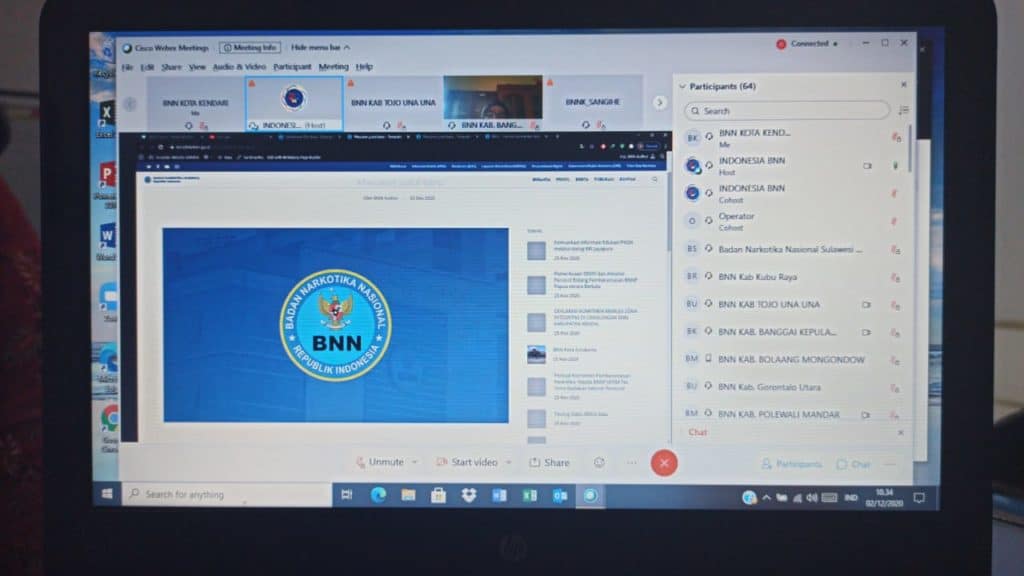The width and height of the screenshot is (1024, 576).
Task: Close the Chat panel with X
Action: pyautogui.click(x=901, y=432)
